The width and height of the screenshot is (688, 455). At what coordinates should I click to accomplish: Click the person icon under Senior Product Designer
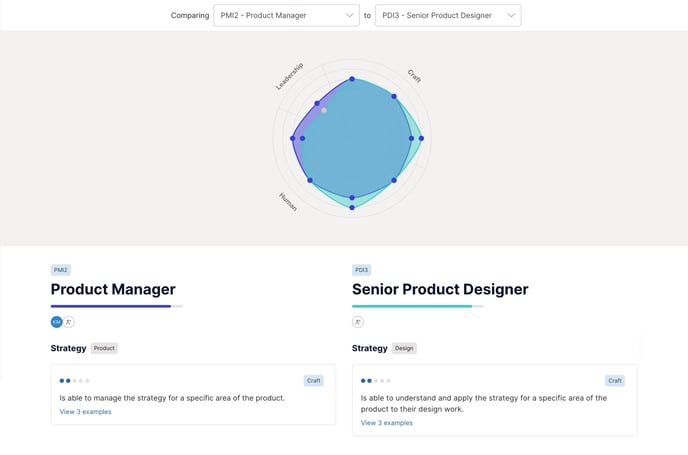click(x=358, y=322)
